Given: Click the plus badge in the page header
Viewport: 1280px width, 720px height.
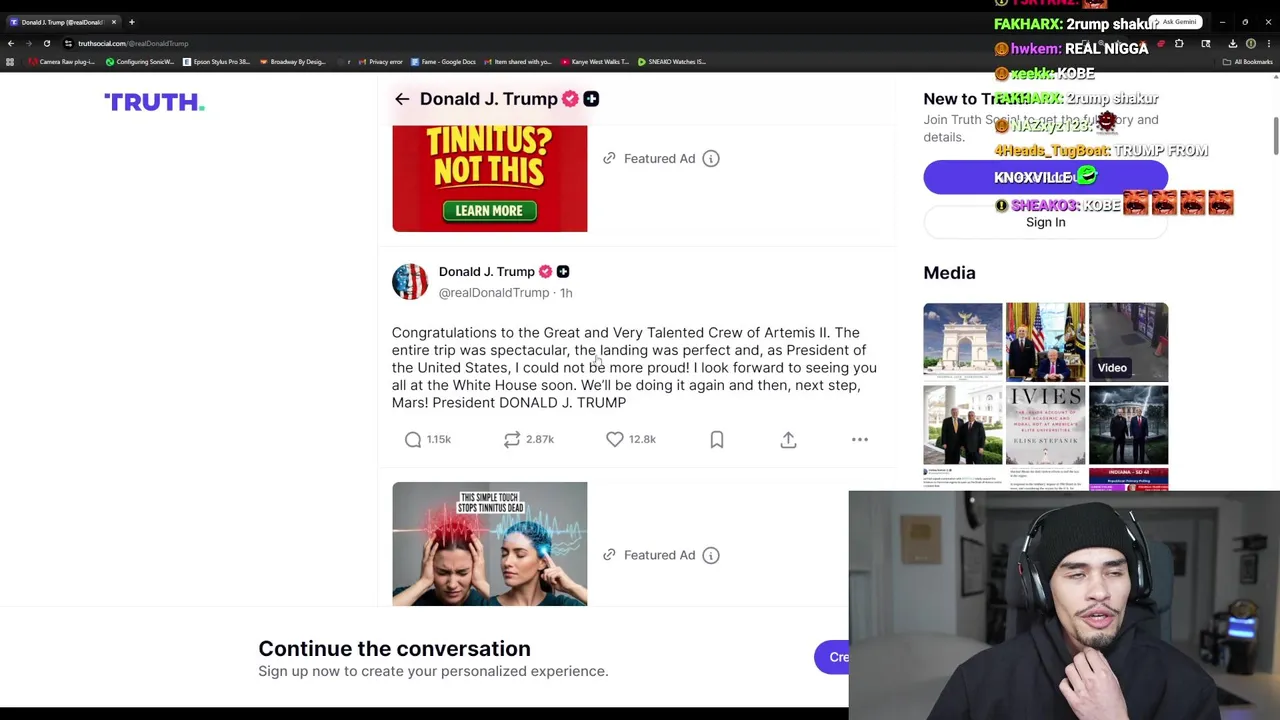Looking at the screenshot, I should click(x=591, y=99).
